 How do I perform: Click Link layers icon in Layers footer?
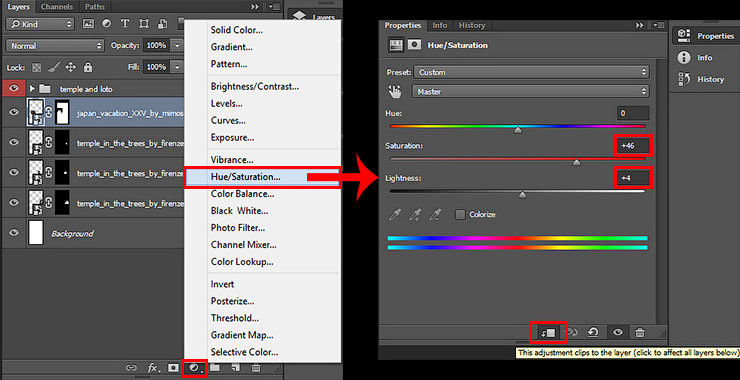point(131,367)
